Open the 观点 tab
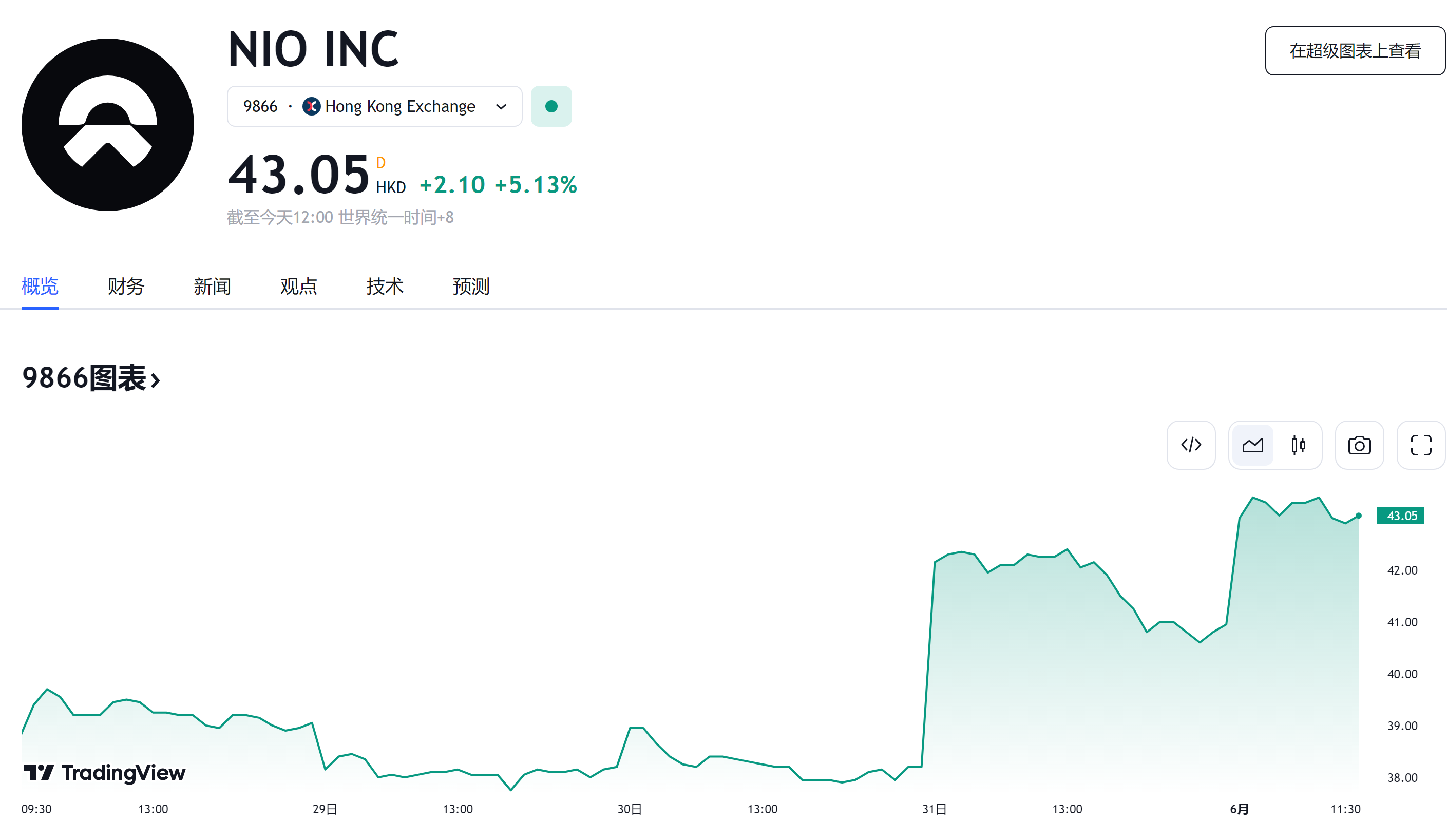The width and height of the screenshot is (1447, 840). pyautogui.click(x=298, y=286)
